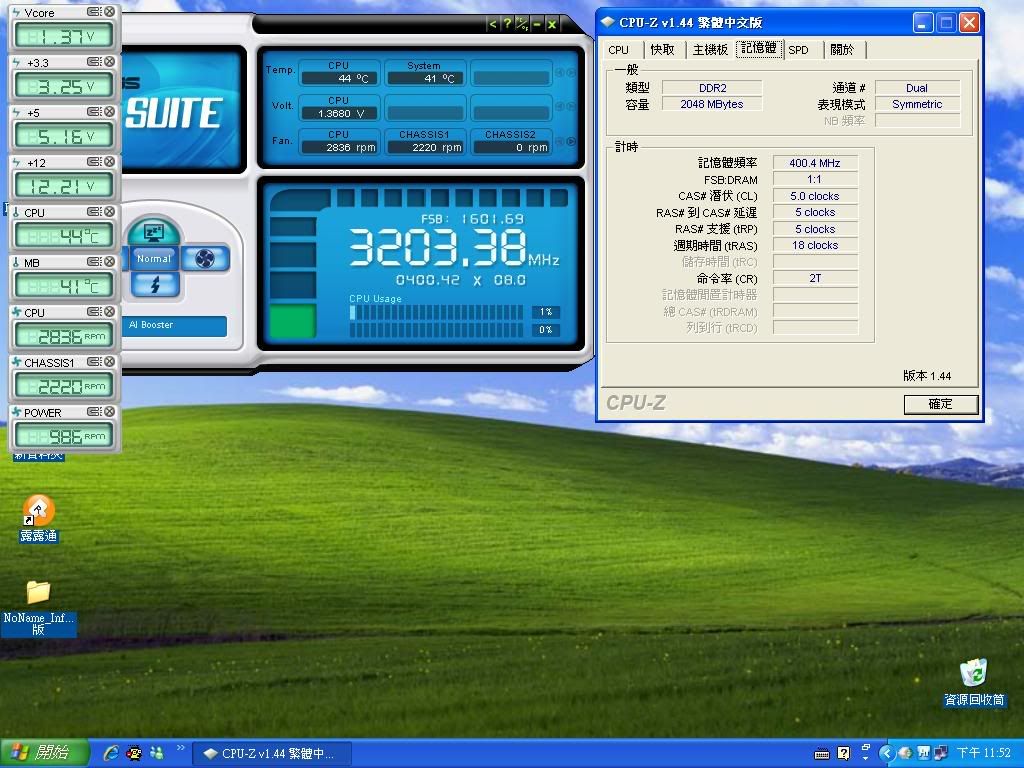This screenshot has width=1024, height=768.
Task: Select the Normal mode button in AI Suite
Action: (x=154, y=259)
